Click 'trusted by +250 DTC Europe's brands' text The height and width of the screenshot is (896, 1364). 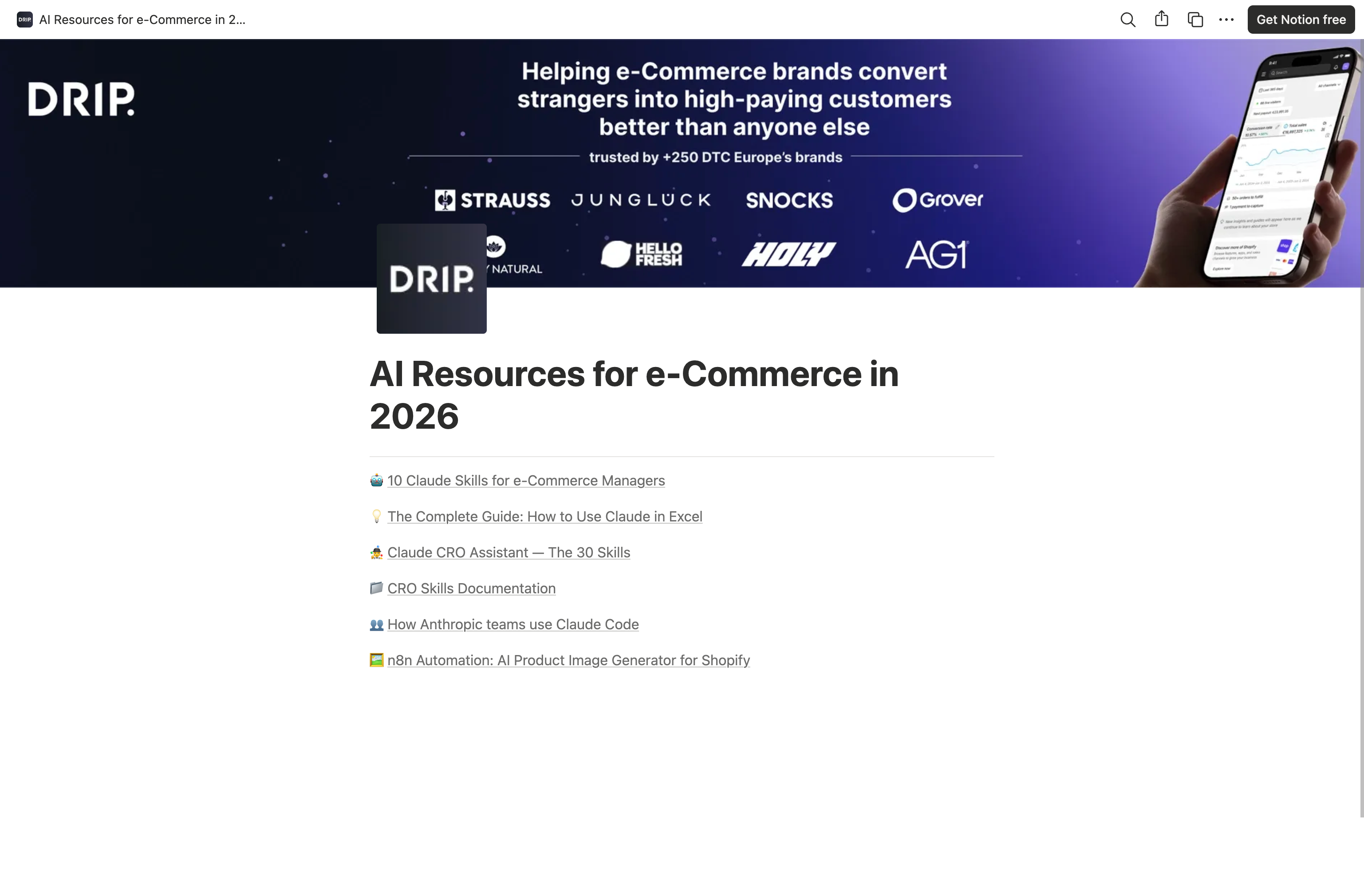(x=716, y=157)
